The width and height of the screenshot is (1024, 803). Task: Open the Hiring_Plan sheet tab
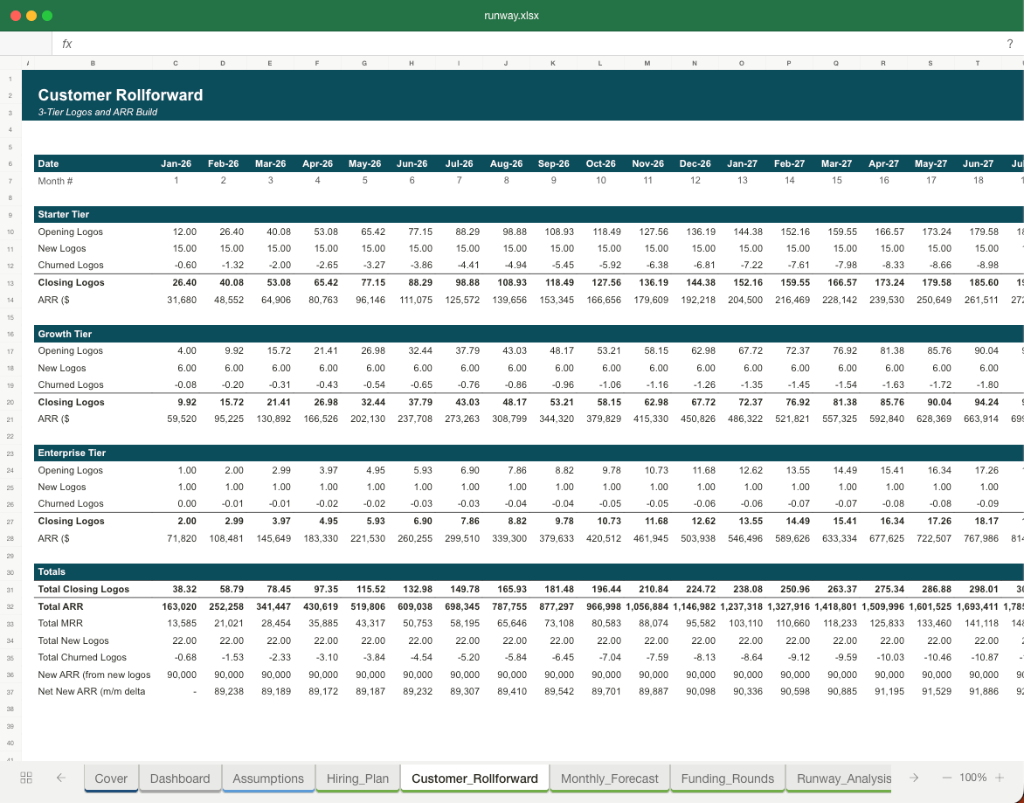click(357, 778)
